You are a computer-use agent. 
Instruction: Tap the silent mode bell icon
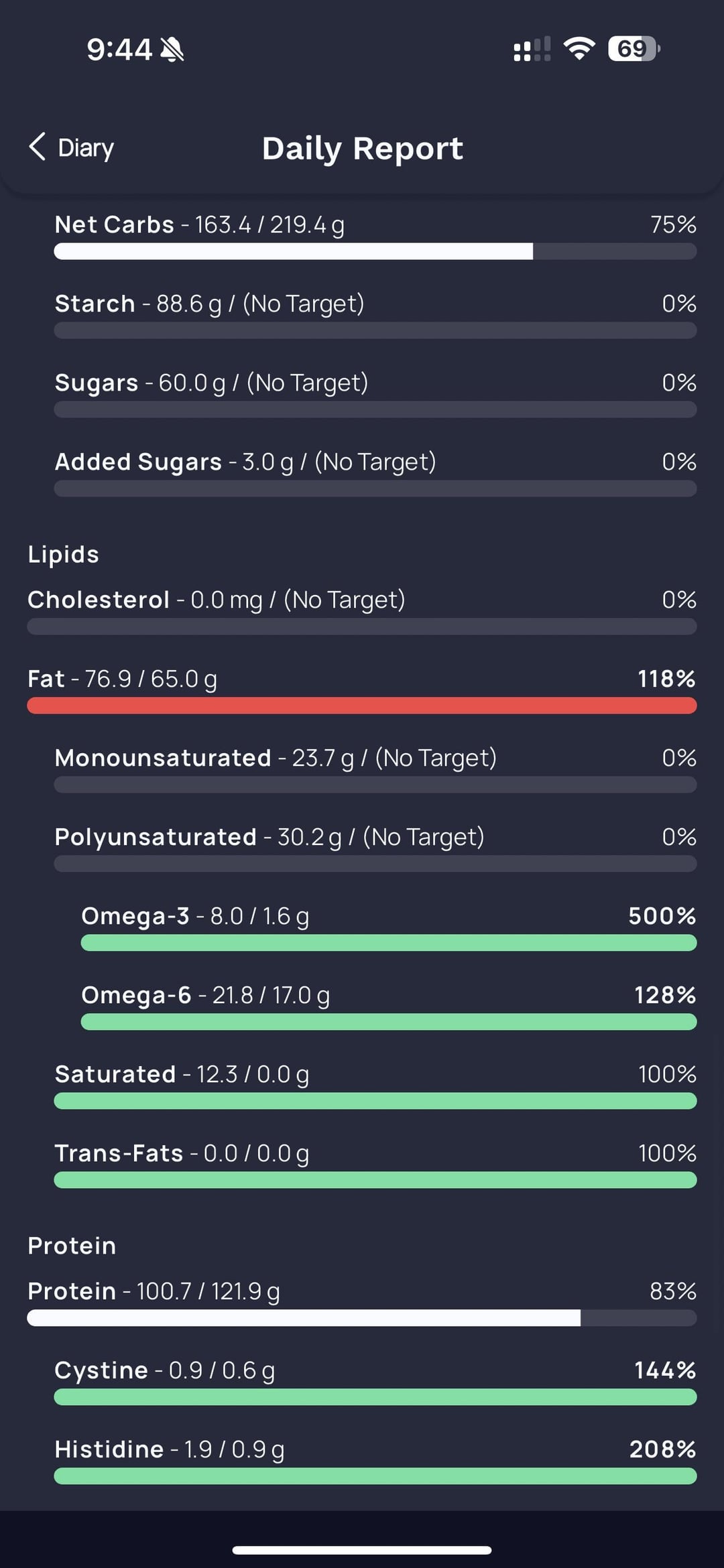click(172, 50)
